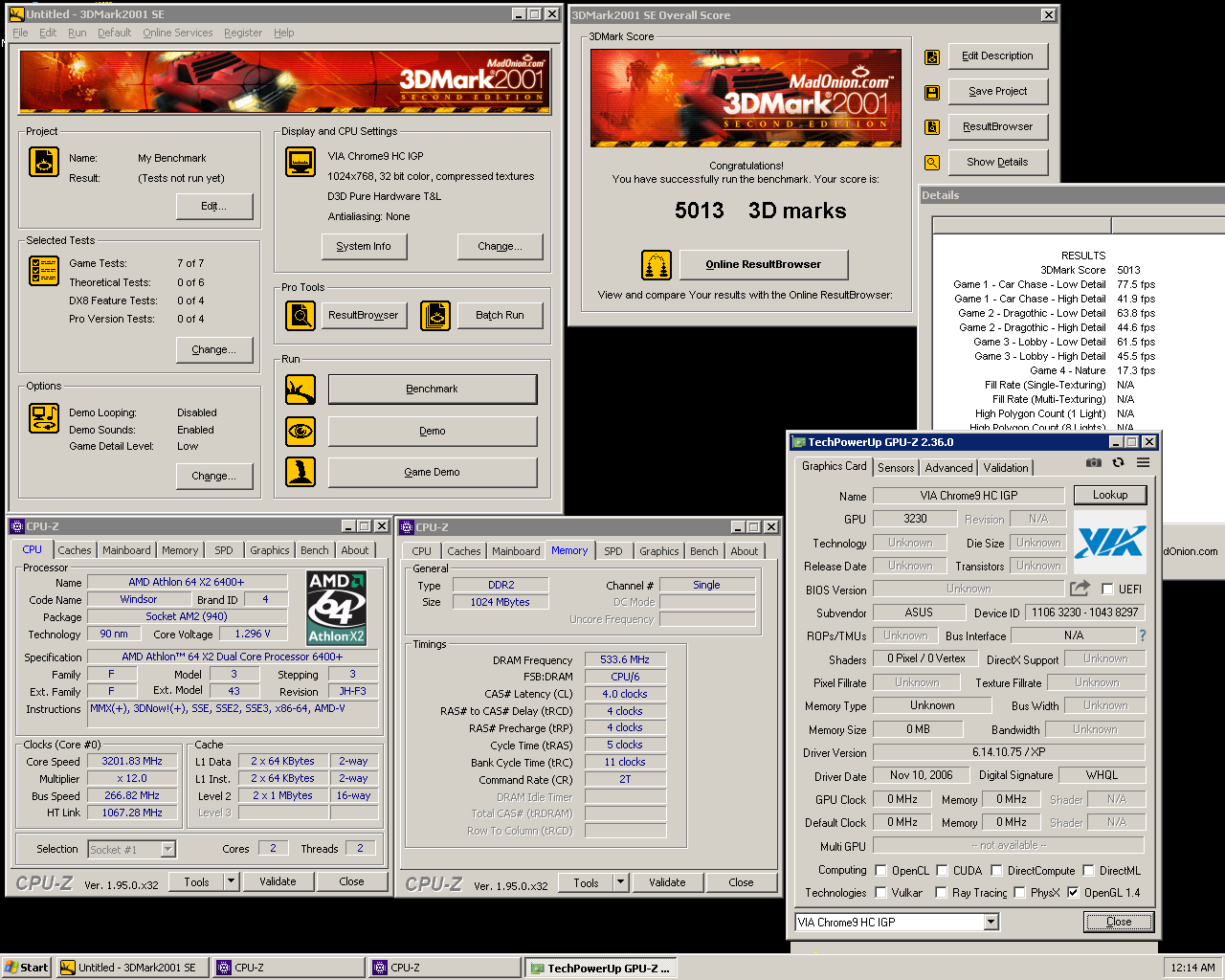Switch to Untitled - 3DMark2001 SE taskbar item
The width and height of the screenshot is (1225, 980).
coord(133,968)
